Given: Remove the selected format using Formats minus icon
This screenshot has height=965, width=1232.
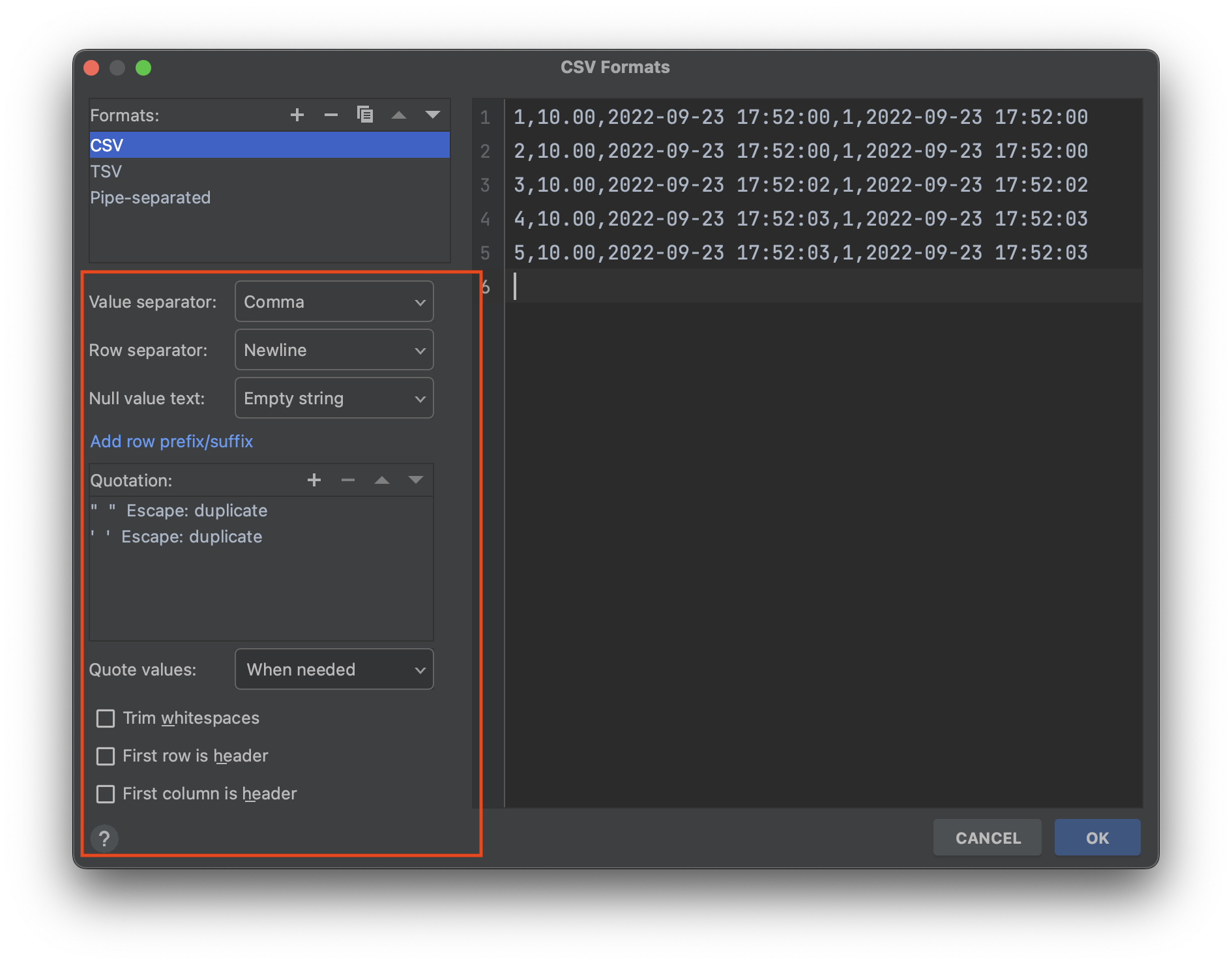Looking at the screenshot, I should (331, 115).
